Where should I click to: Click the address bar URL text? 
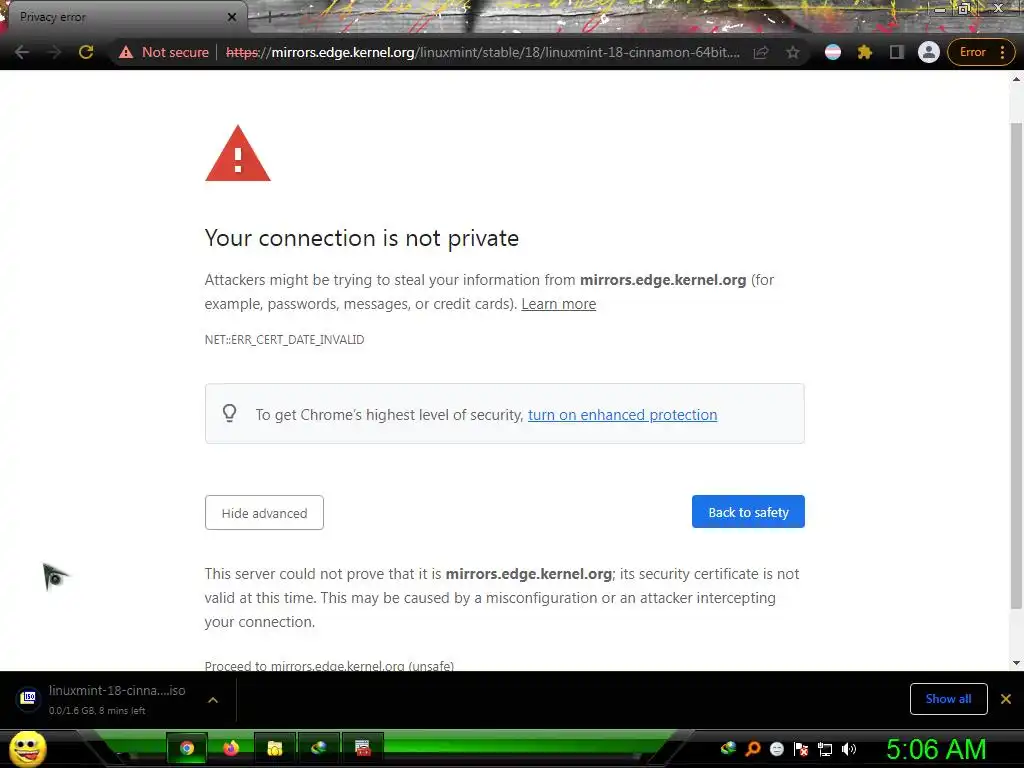pos(482,52)
